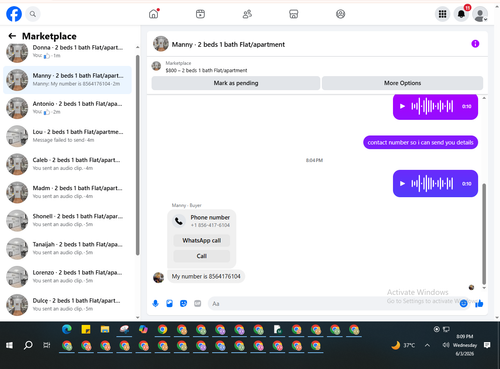Open the Facebook search box
The height and width of the screenshot is (369, 500).
(33, 14)
